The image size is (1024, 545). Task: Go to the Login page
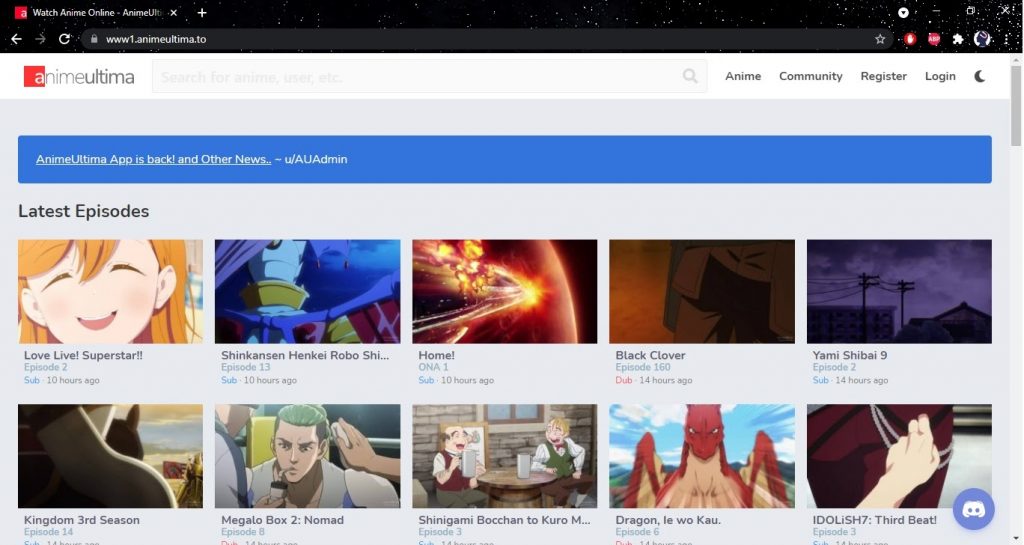click(x=940, y=76)
